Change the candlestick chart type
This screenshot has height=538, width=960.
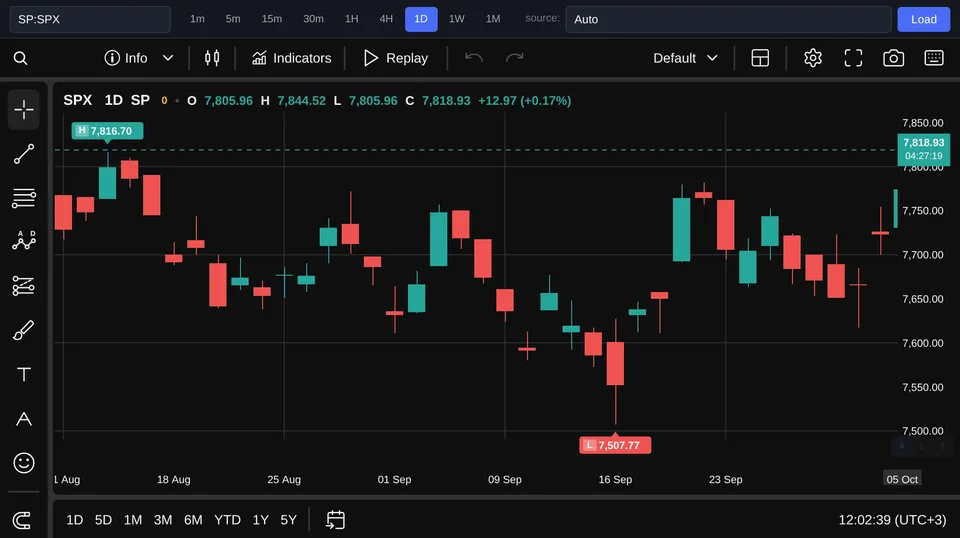point(212,58)
